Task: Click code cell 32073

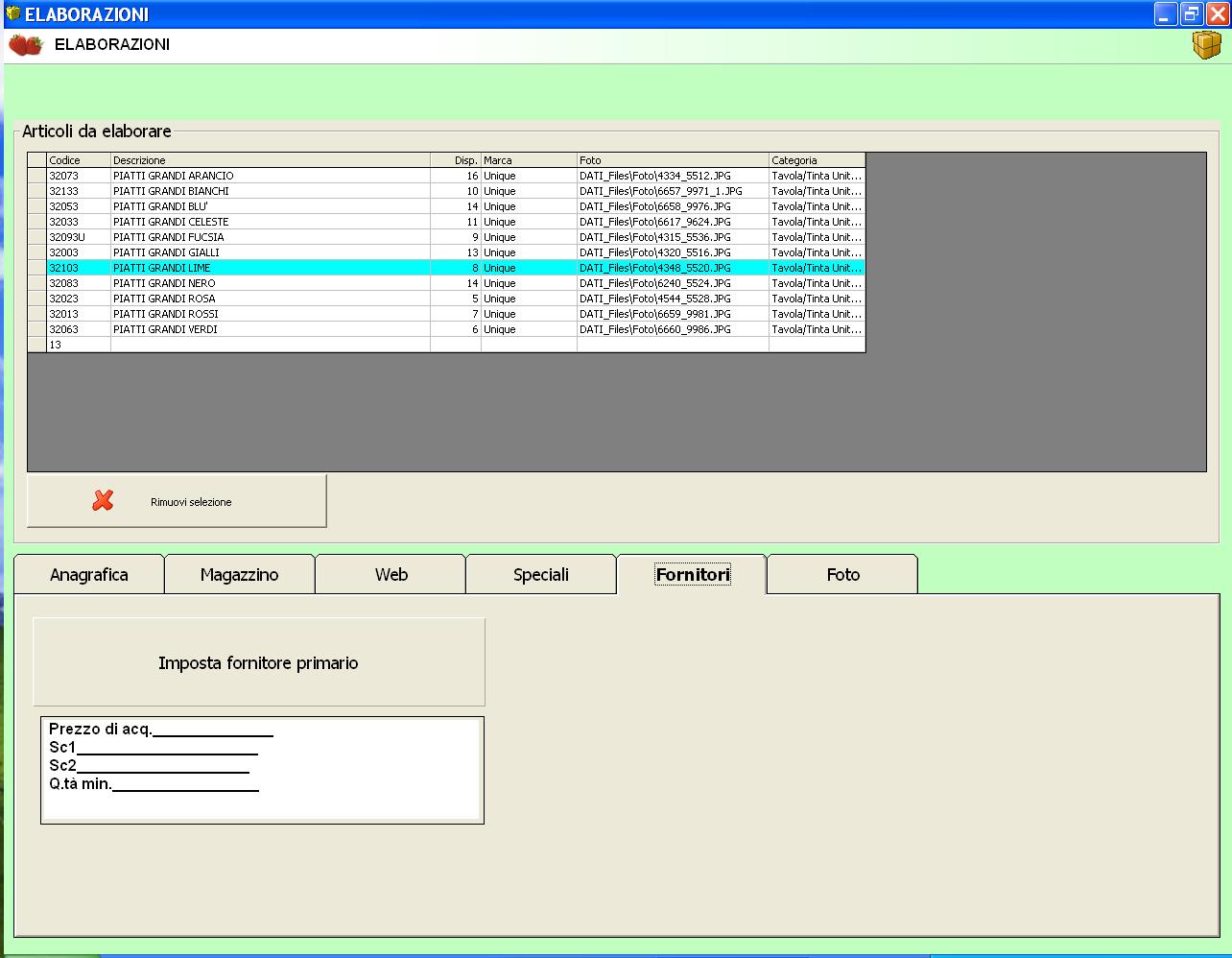Action: (x=79, y=176)
